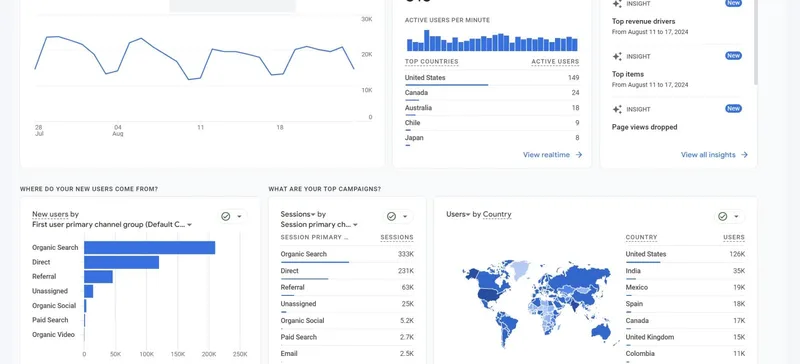Click New users metric label
The height and width of the screenshot is (364, 800).
click(x=51, y=214)
